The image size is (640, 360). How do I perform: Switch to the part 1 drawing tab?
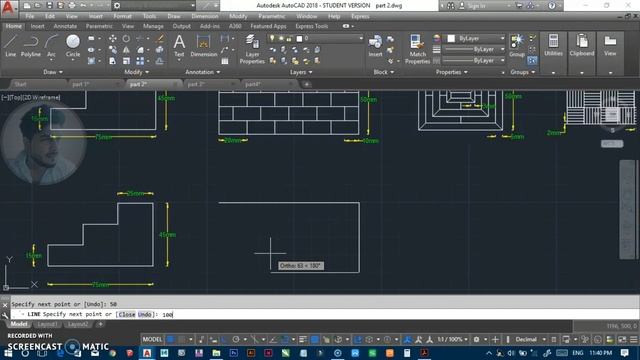click(81, 84)
